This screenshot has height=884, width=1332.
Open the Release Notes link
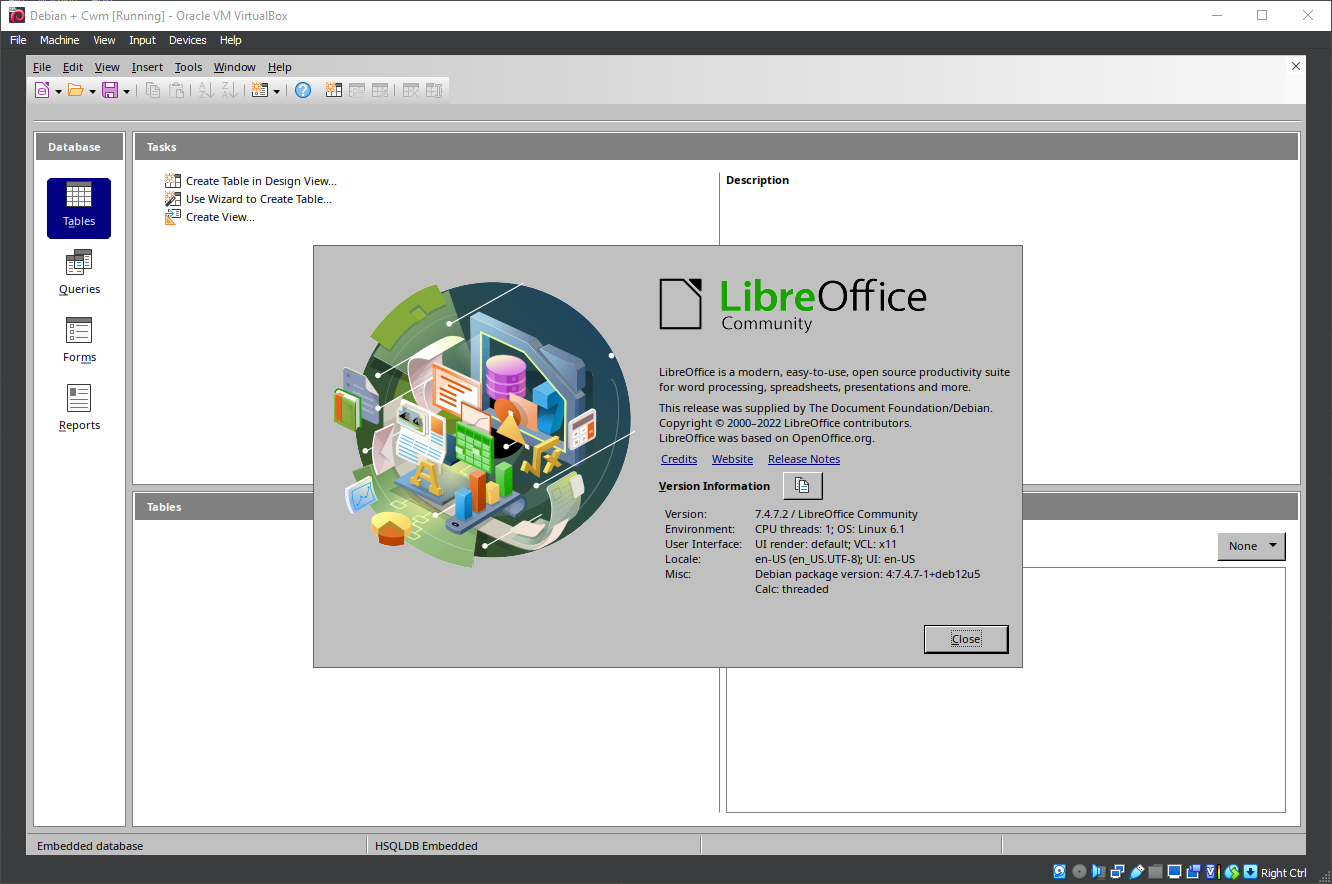point(803,459)
